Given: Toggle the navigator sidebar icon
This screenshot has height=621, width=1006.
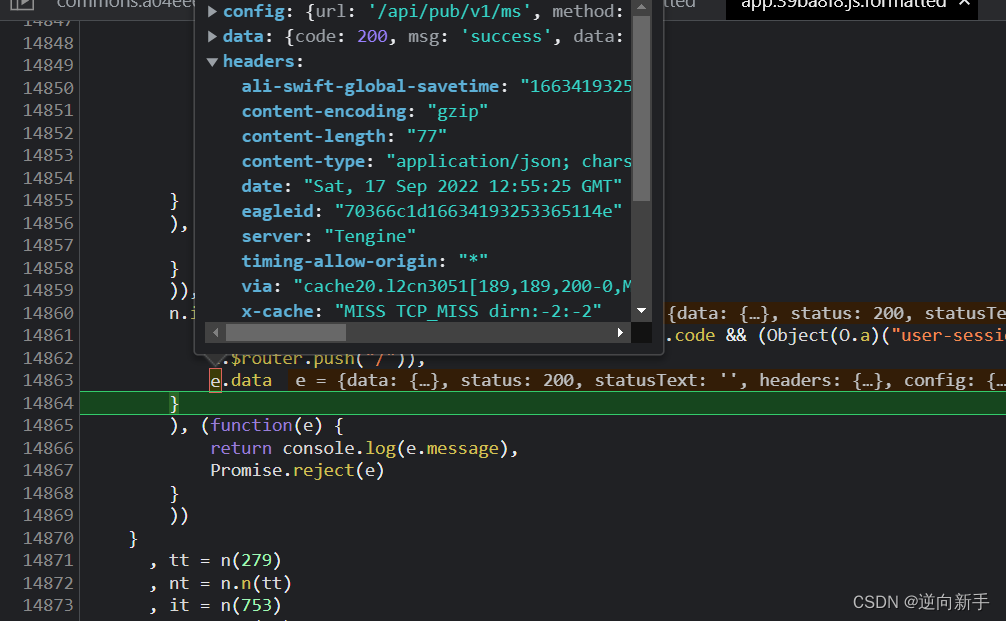Looking at the screenshot, I should 22,4.
